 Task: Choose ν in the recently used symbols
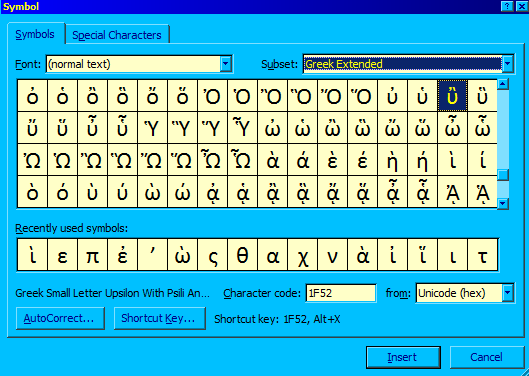[333, 255]
